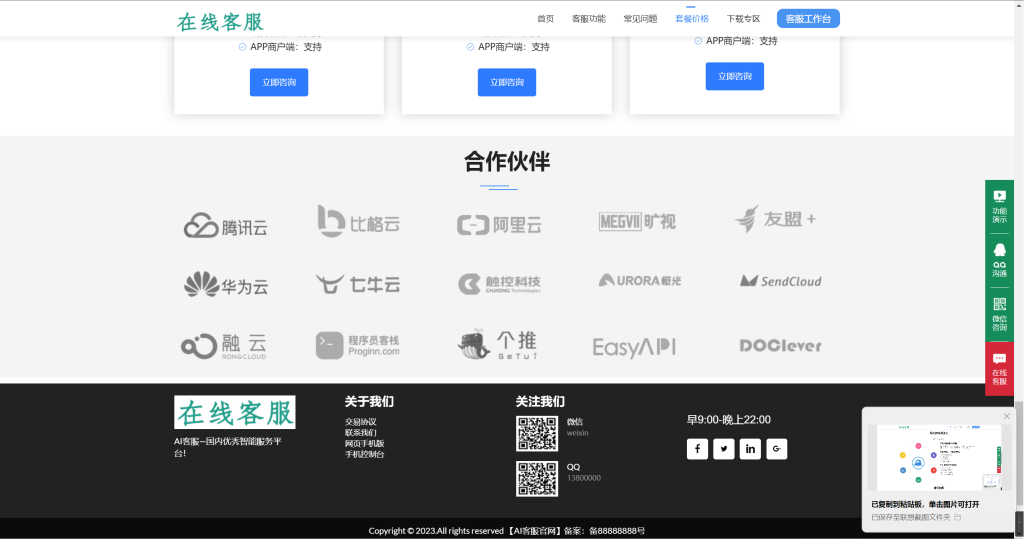Click the 个推 GeTui partner logo
Screen dimensions: 1024x539
(497, 345)
